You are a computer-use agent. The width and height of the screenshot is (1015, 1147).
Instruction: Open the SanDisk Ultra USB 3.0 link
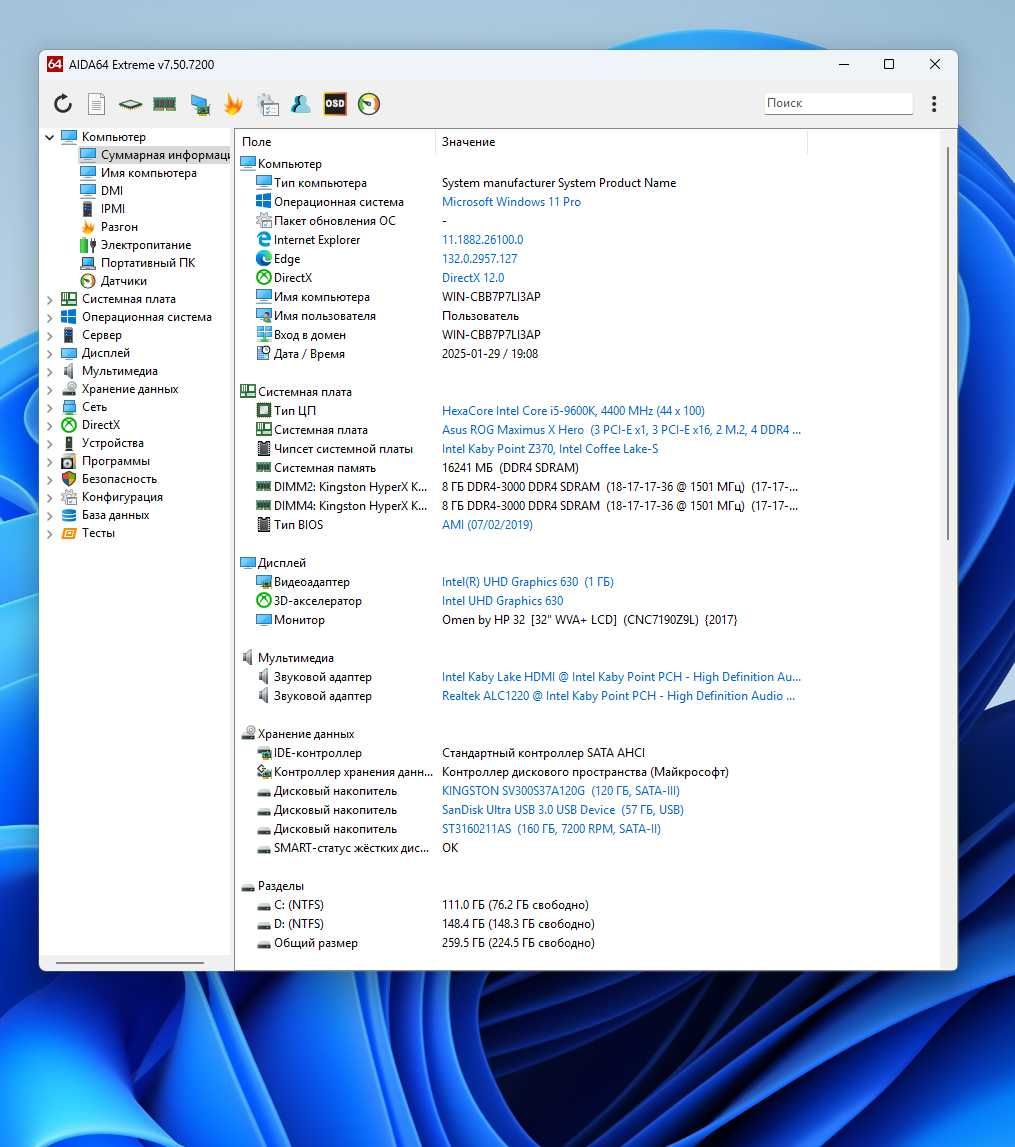[x=563, y=811]
